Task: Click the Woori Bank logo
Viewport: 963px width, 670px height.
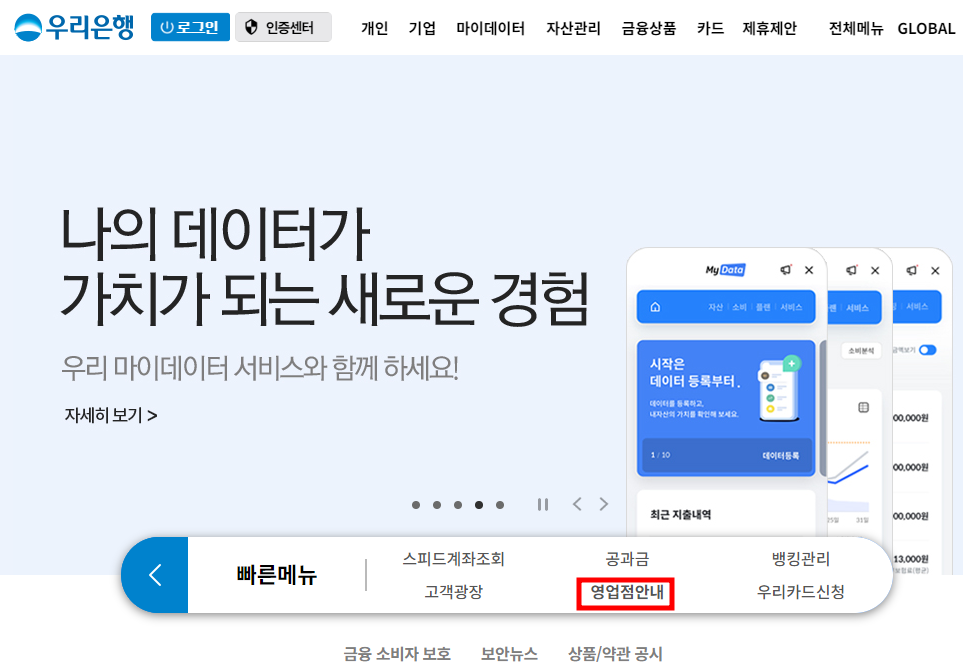Action: [x=75, y=26]
